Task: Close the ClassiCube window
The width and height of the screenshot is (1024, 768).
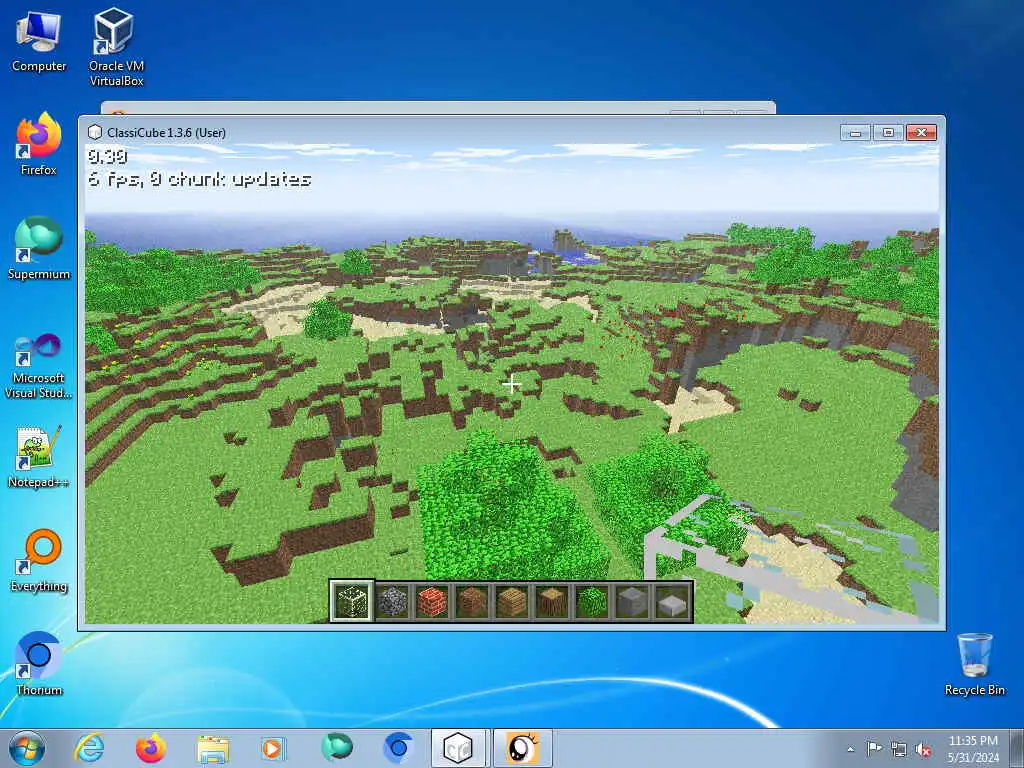Action: (921, 133)
